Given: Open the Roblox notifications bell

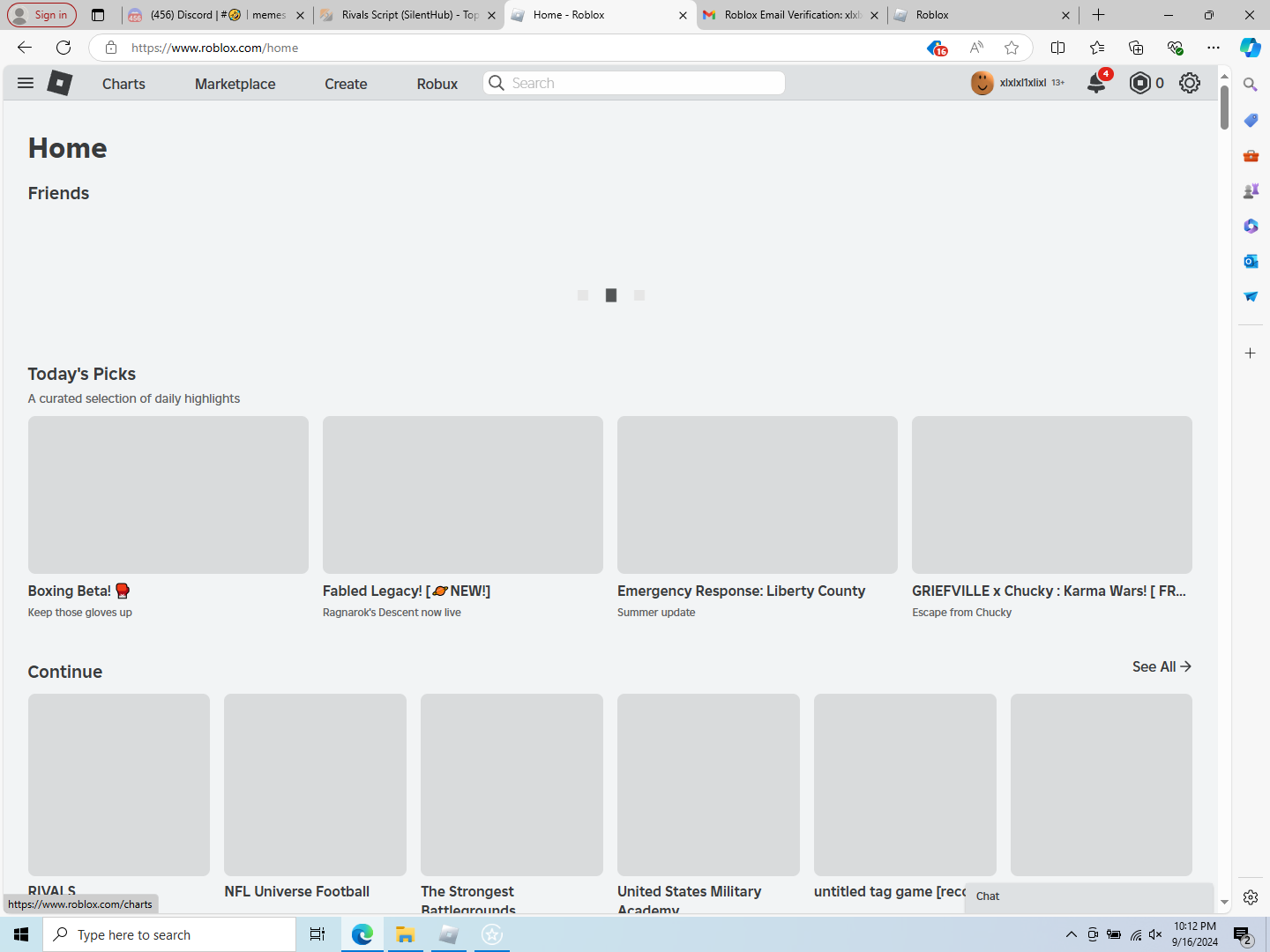Looking at the screenshot, I should [x=1096, y=83].
